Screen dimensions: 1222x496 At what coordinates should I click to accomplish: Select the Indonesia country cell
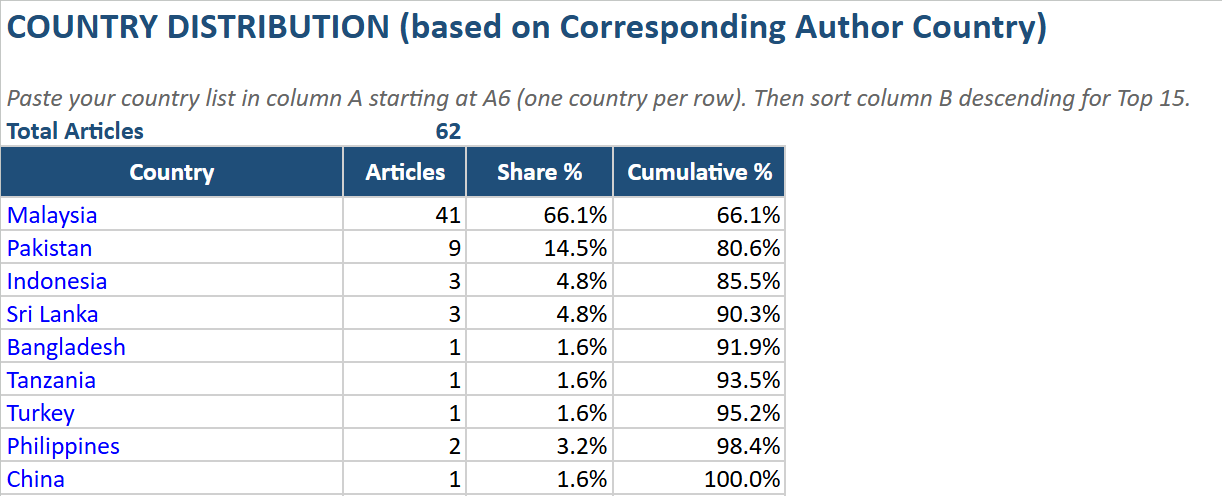(x=57, y=281)
